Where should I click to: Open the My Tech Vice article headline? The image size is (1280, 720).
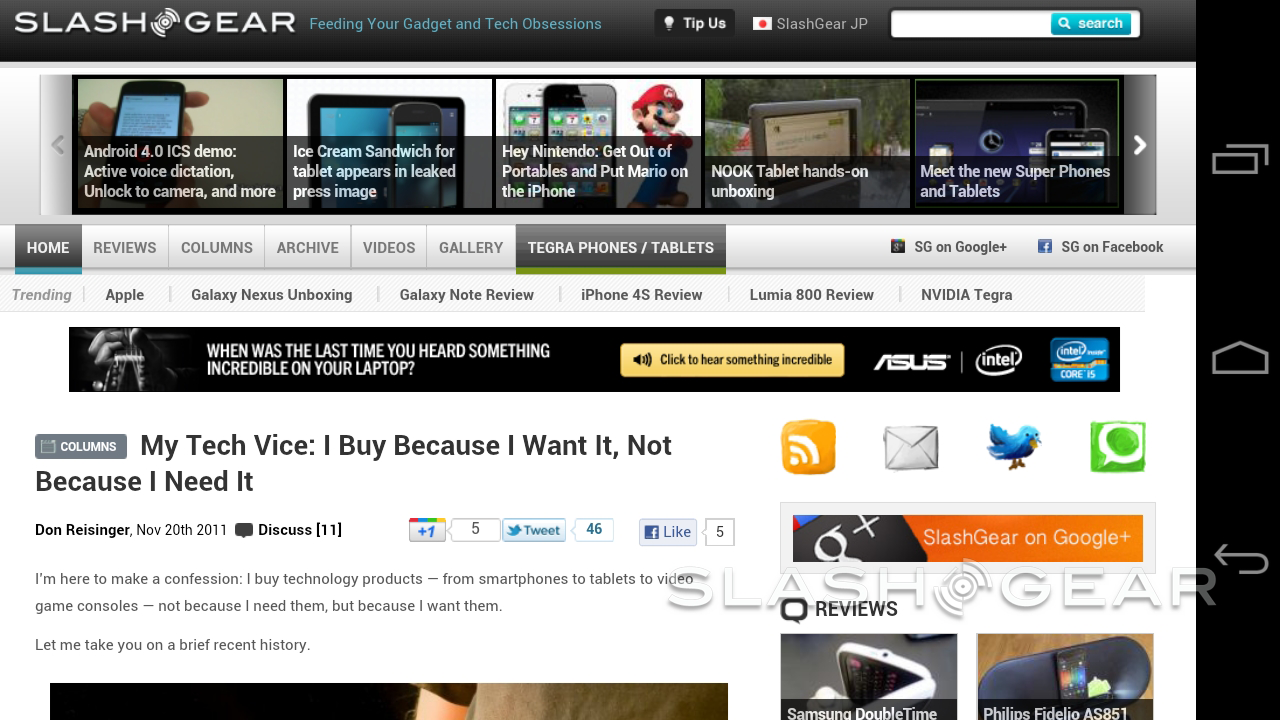(354, 463)
